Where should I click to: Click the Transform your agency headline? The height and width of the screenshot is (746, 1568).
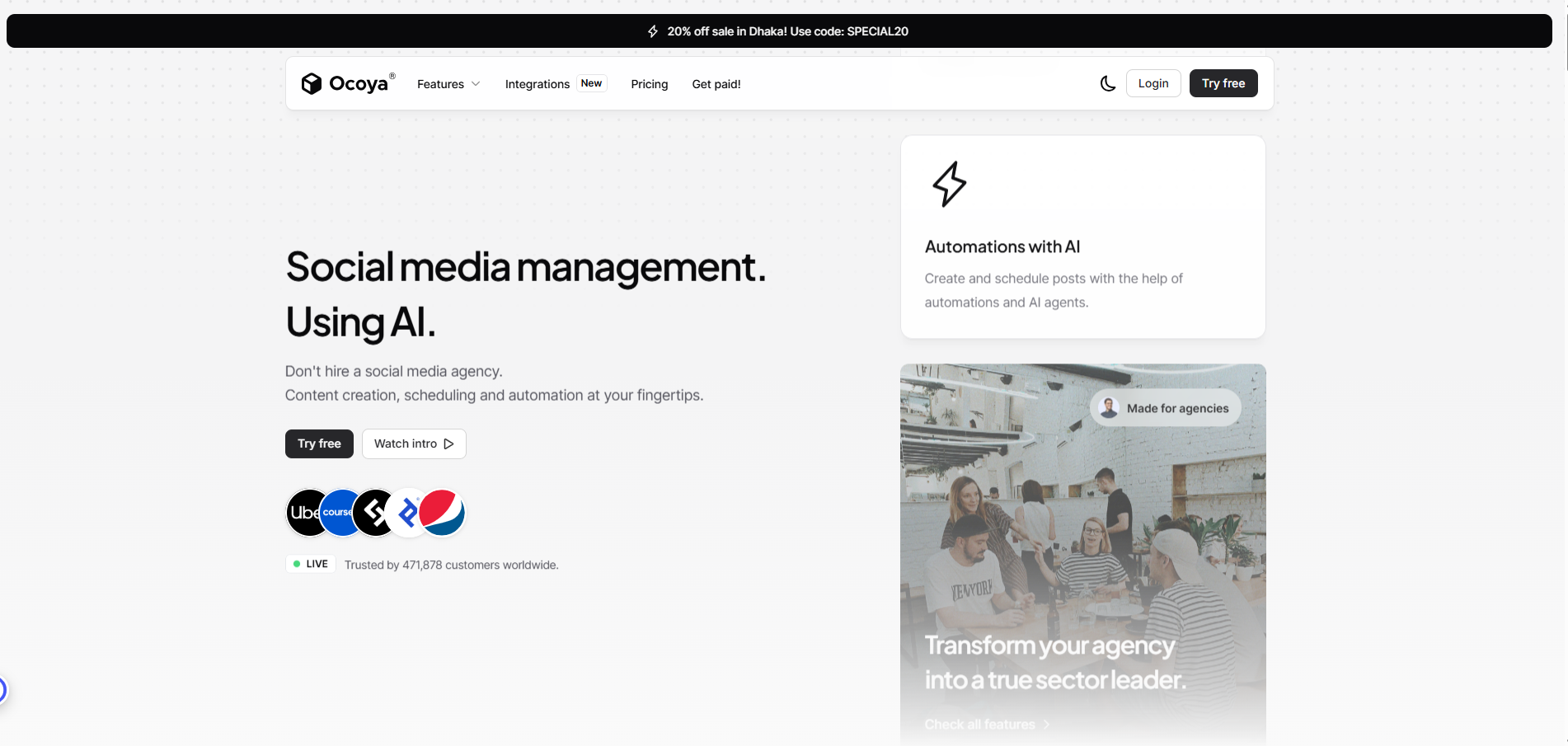(x=1055, y=662)
